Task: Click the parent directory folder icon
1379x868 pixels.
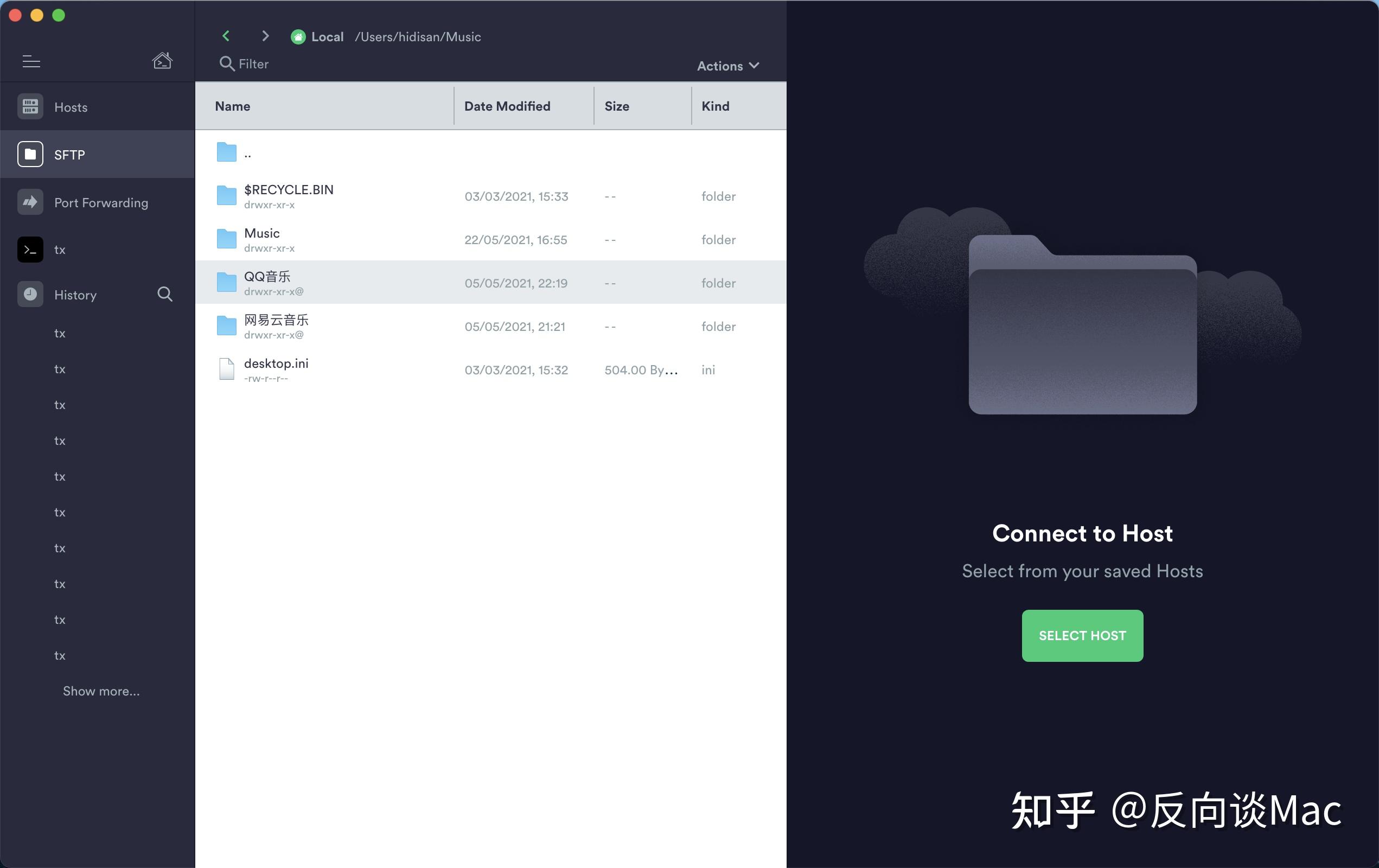Action: point(227,152)
